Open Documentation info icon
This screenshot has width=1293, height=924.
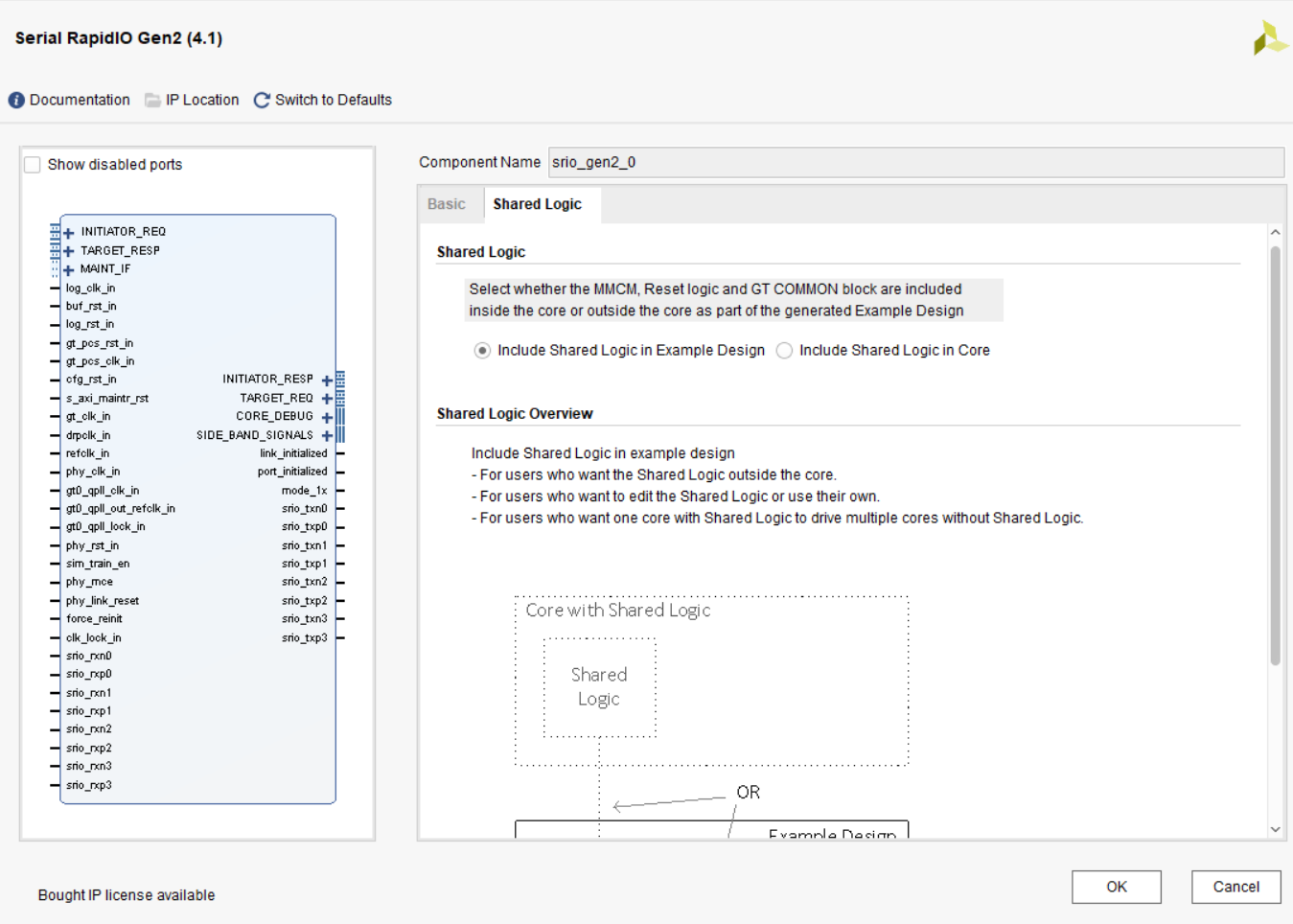tap(16, 100)
